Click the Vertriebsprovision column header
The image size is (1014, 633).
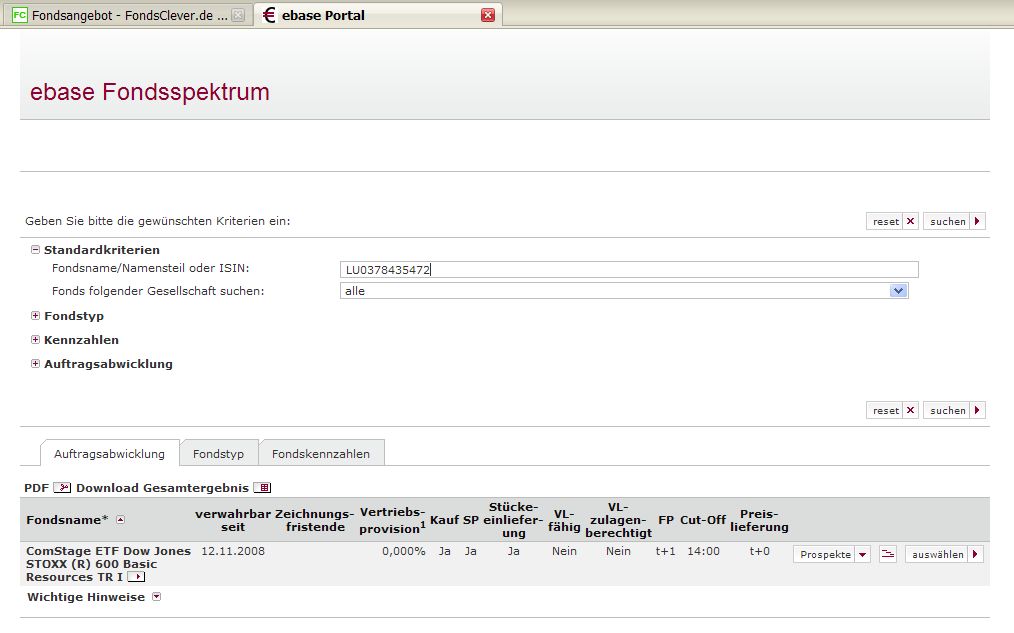tap(392, 520)
